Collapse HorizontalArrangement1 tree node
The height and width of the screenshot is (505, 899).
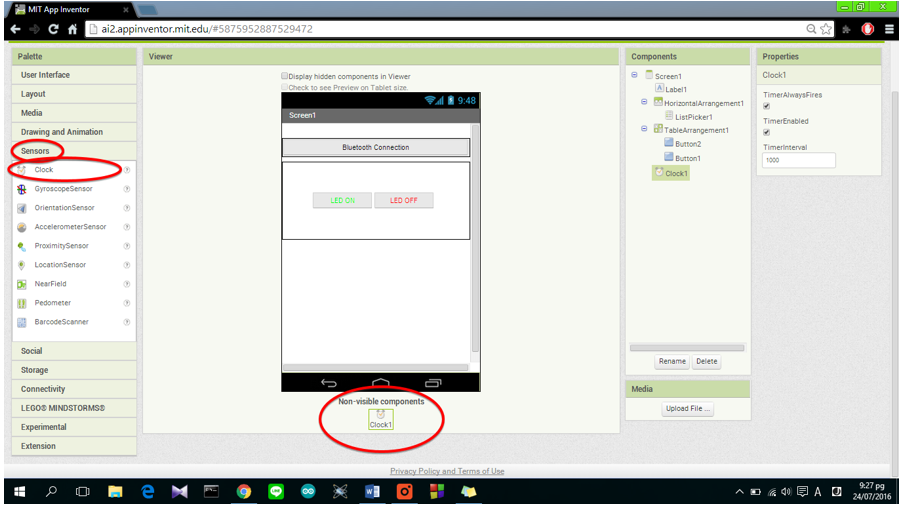pyautogui.click(x=644, y=102)
